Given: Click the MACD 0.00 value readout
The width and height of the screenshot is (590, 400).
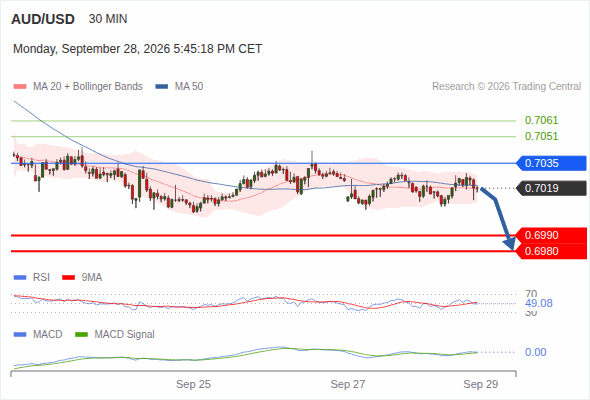Looking at the screenshot, I should [x=535, y=352].
